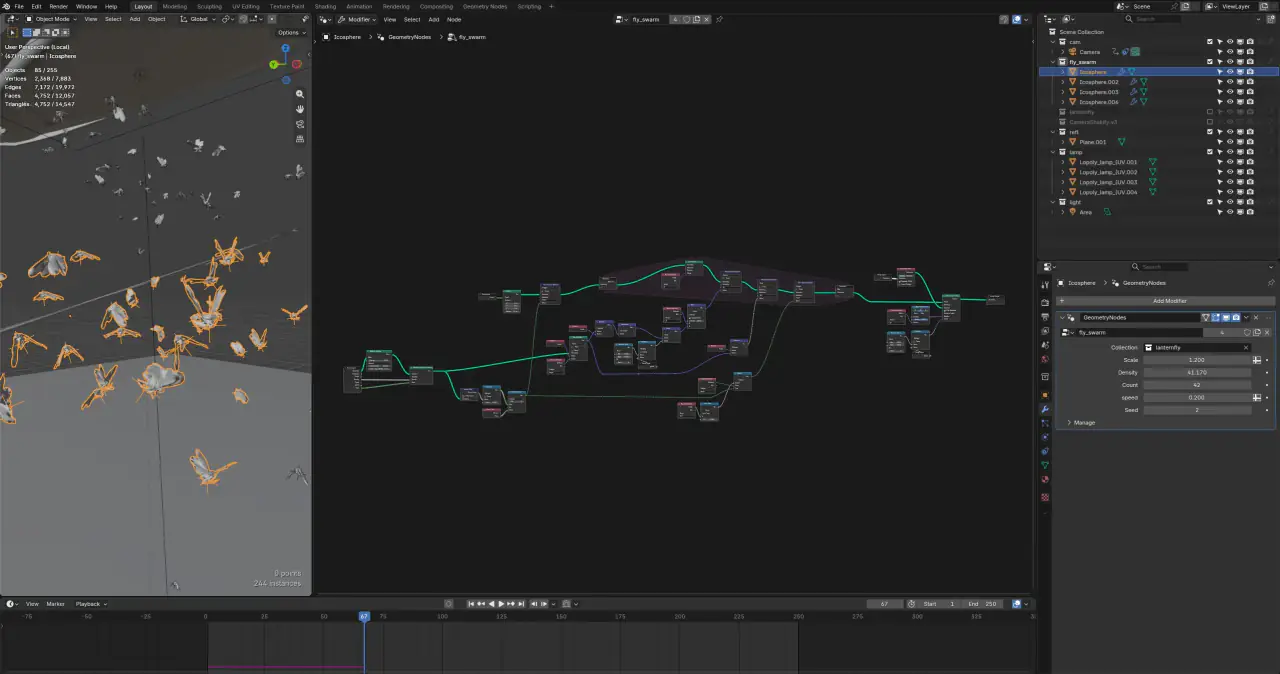Open the Render menu
The image size is (1280, 674).
[x=59, y=6]
